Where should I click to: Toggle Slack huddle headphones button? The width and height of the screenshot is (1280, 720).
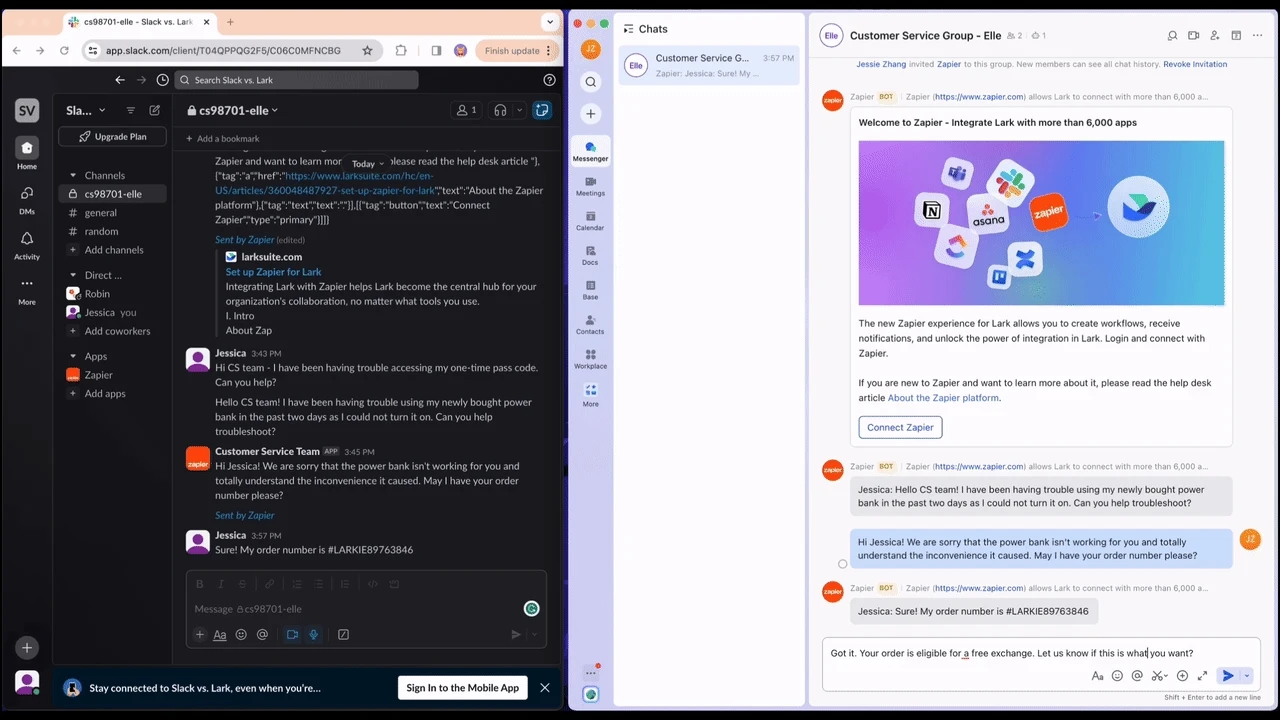501,110
